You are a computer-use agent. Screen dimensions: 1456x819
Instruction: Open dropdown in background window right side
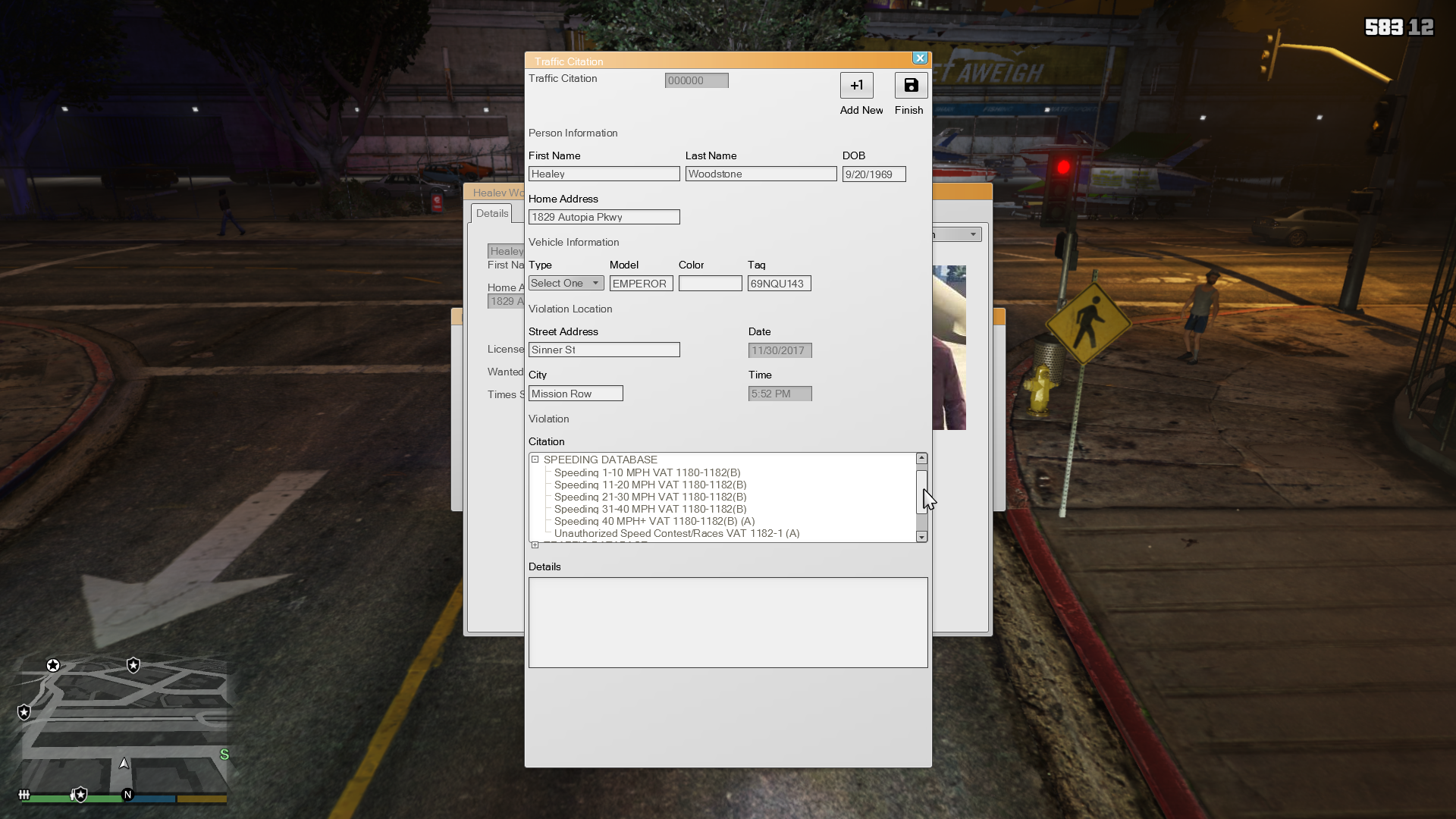[x=972, y=234]
